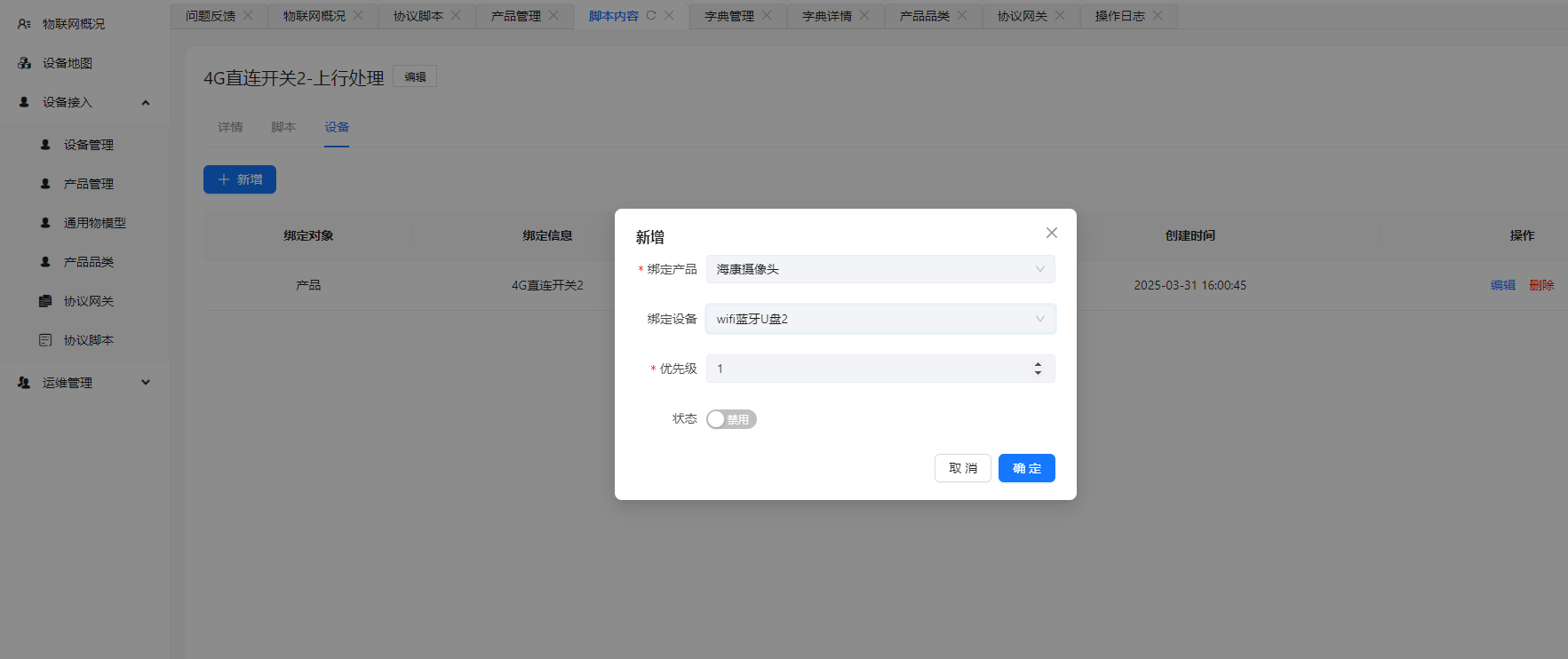Toggle the 状态 switch in dialog
This screenshot has width=1568, height=659.
(x=730, y=419)
